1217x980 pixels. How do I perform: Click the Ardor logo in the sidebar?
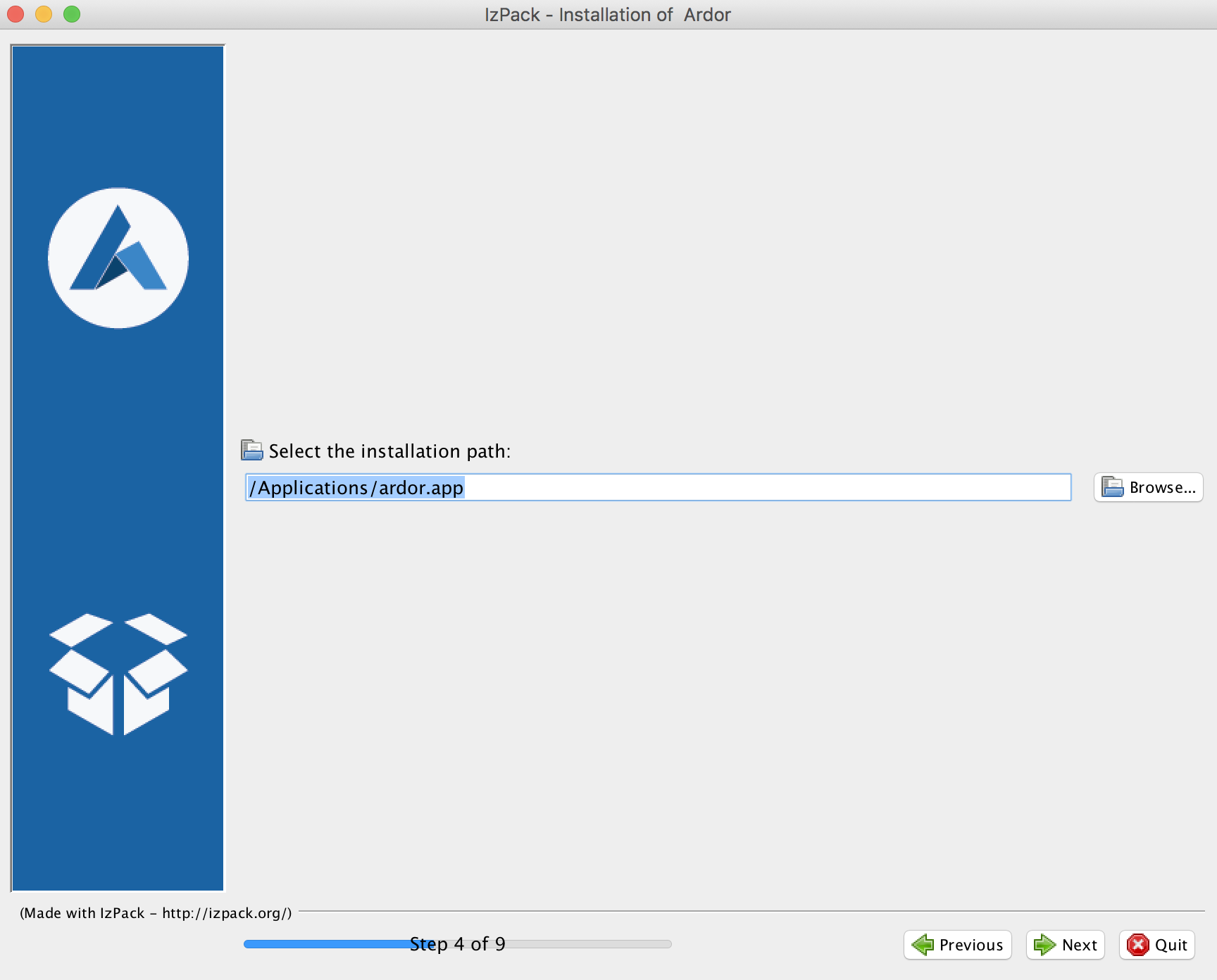click(118, 258)
